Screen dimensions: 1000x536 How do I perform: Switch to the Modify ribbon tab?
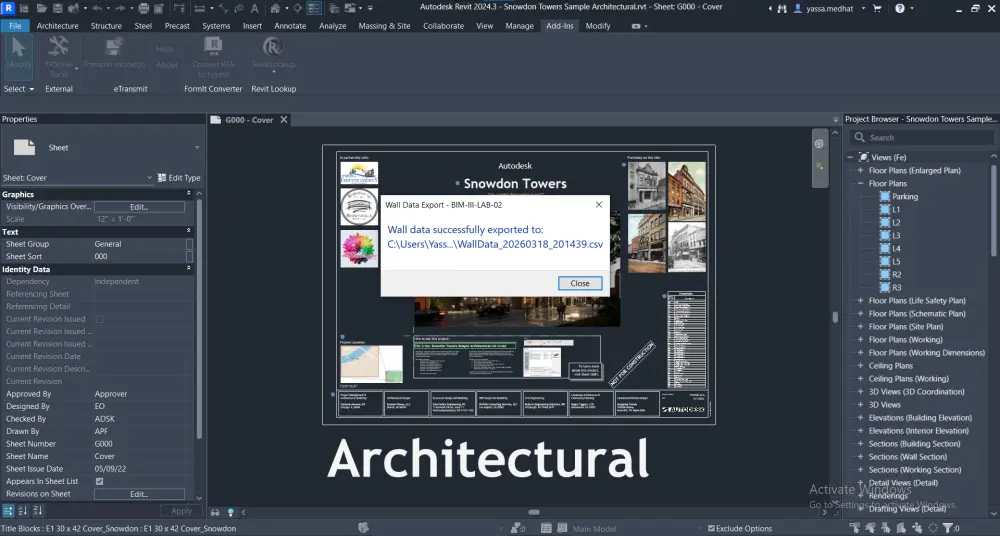tap(598, 26)
